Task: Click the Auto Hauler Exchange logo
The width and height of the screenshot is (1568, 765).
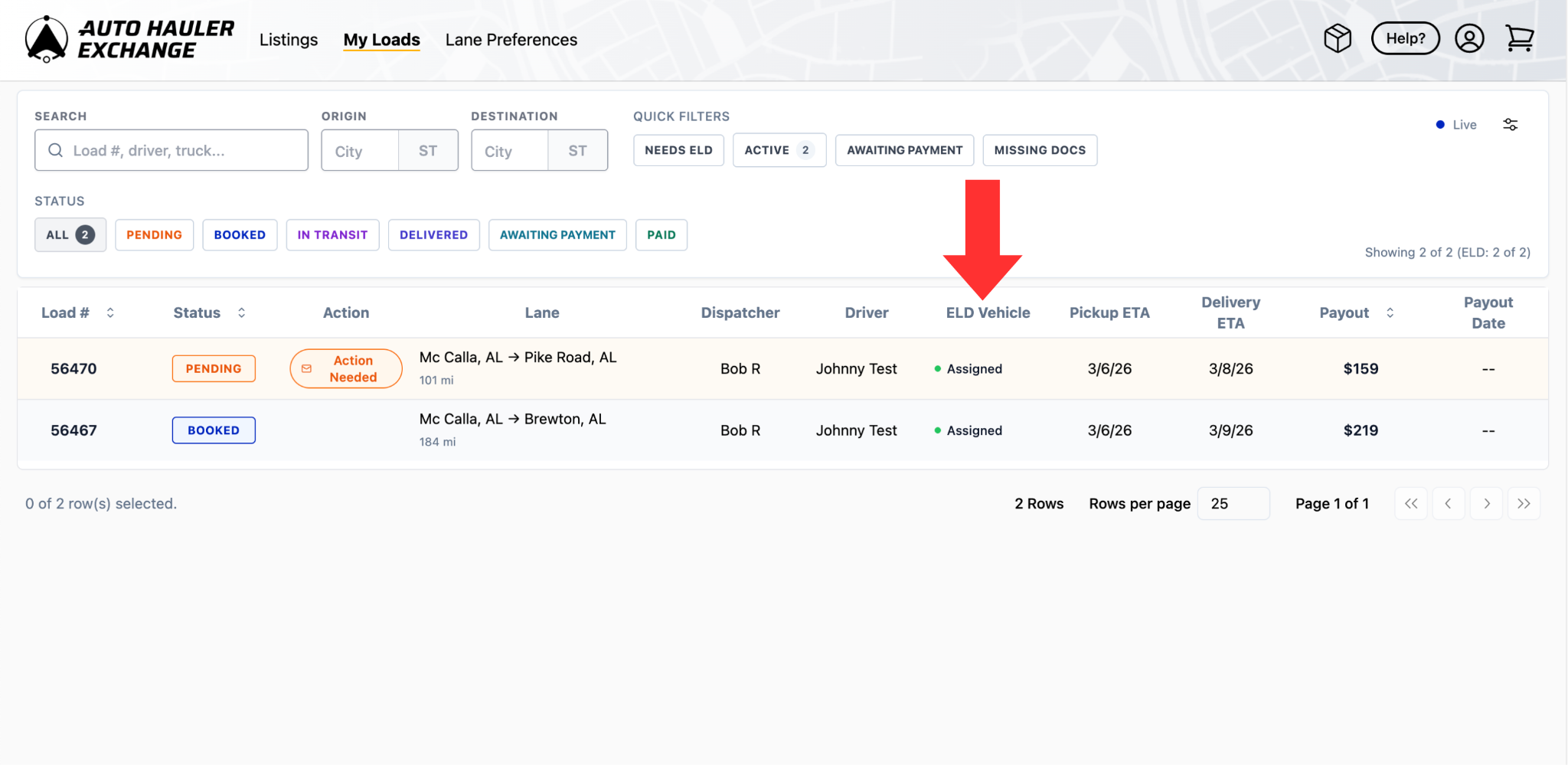Action: tap(129, 39)
